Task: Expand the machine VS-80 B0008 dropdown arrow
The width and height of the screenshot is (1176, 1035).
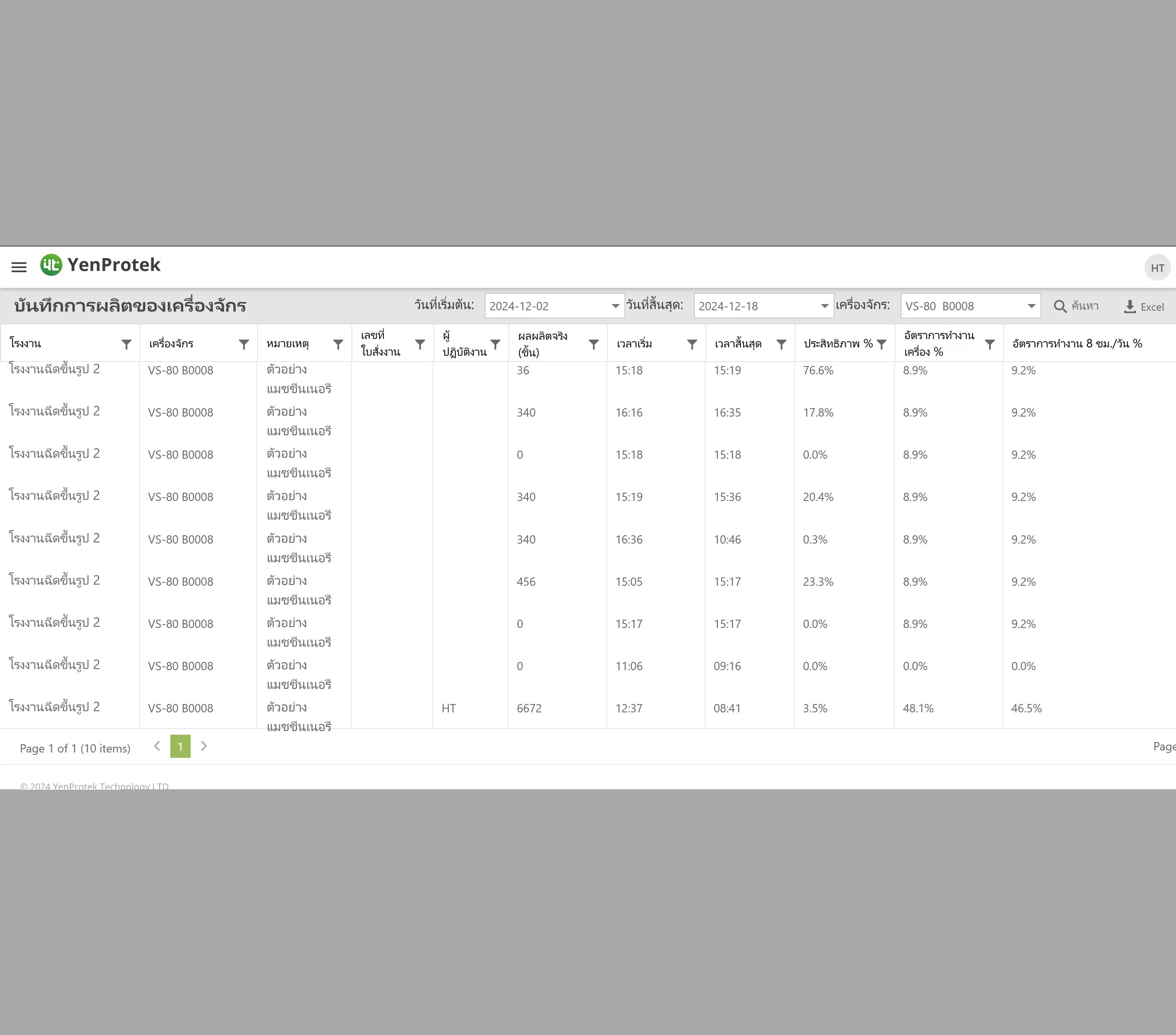Action: pyautogui.click(x=1031, y=306)
